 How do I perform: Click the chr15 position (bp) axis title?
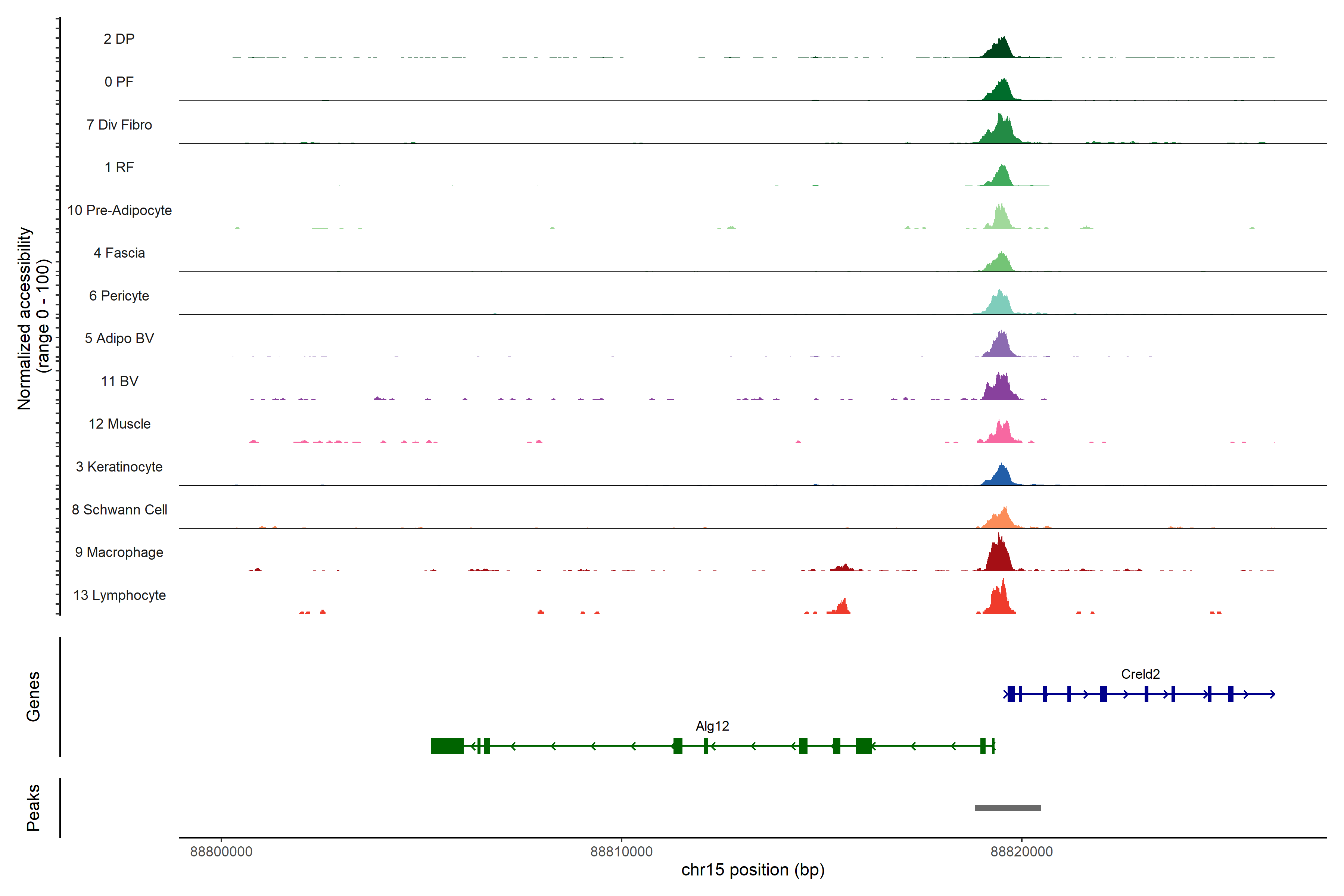tap(753, 870)
